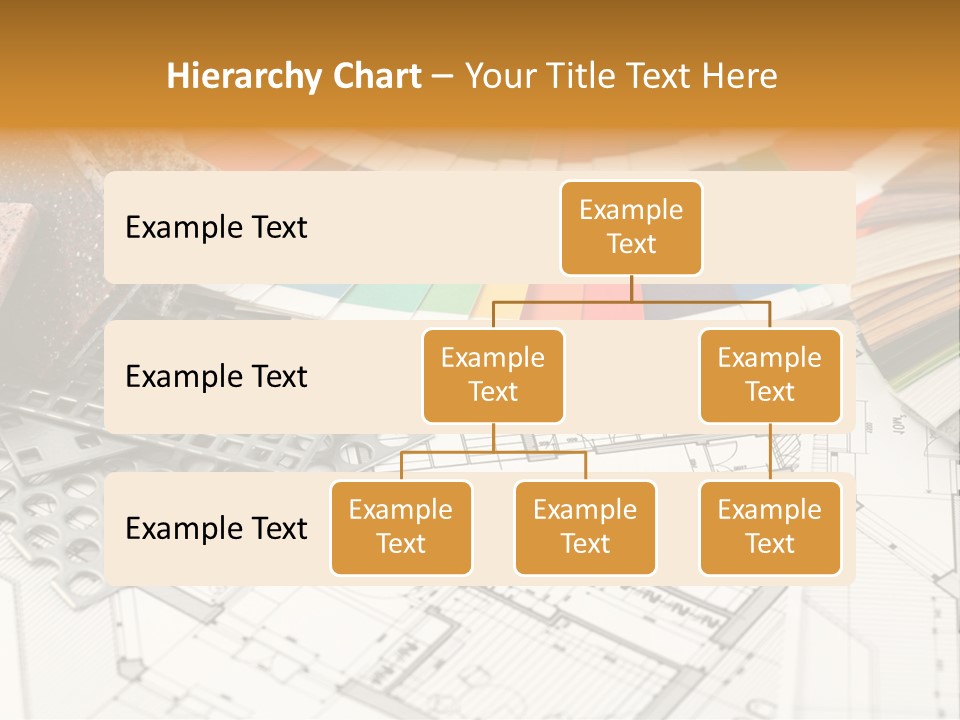Click the connector above the rightmost bottom box
The image size is (960, 720).
pos(770,450)
